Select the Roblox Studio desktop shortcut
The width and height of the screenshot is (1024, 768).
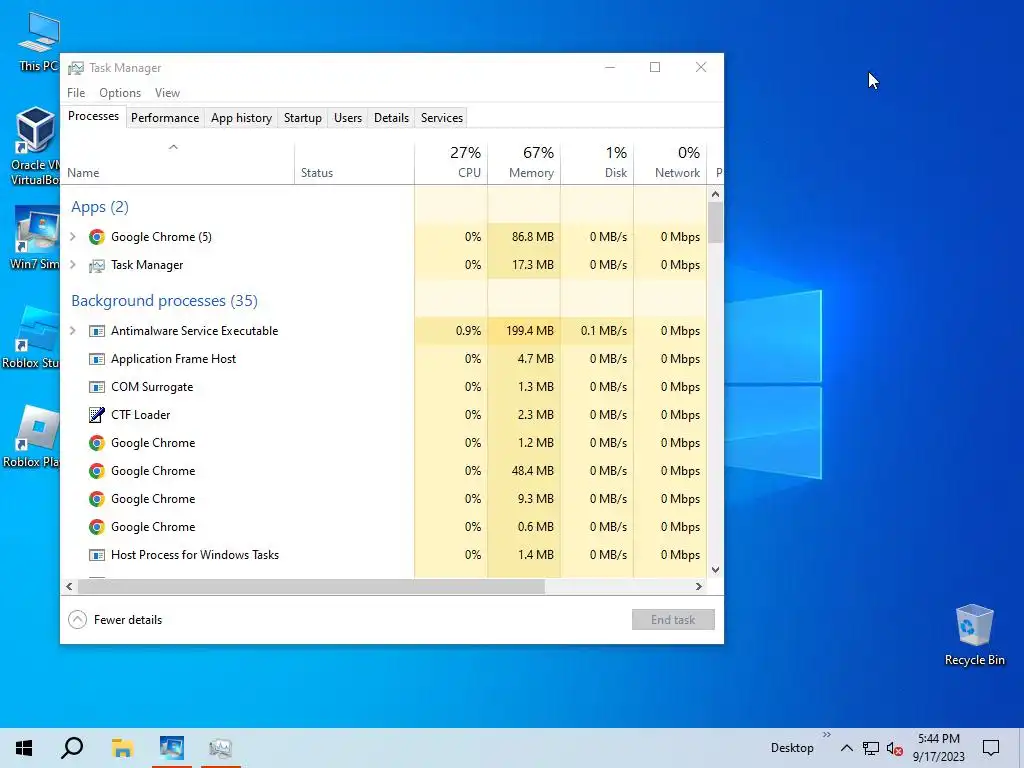click(x=31, y=337)
